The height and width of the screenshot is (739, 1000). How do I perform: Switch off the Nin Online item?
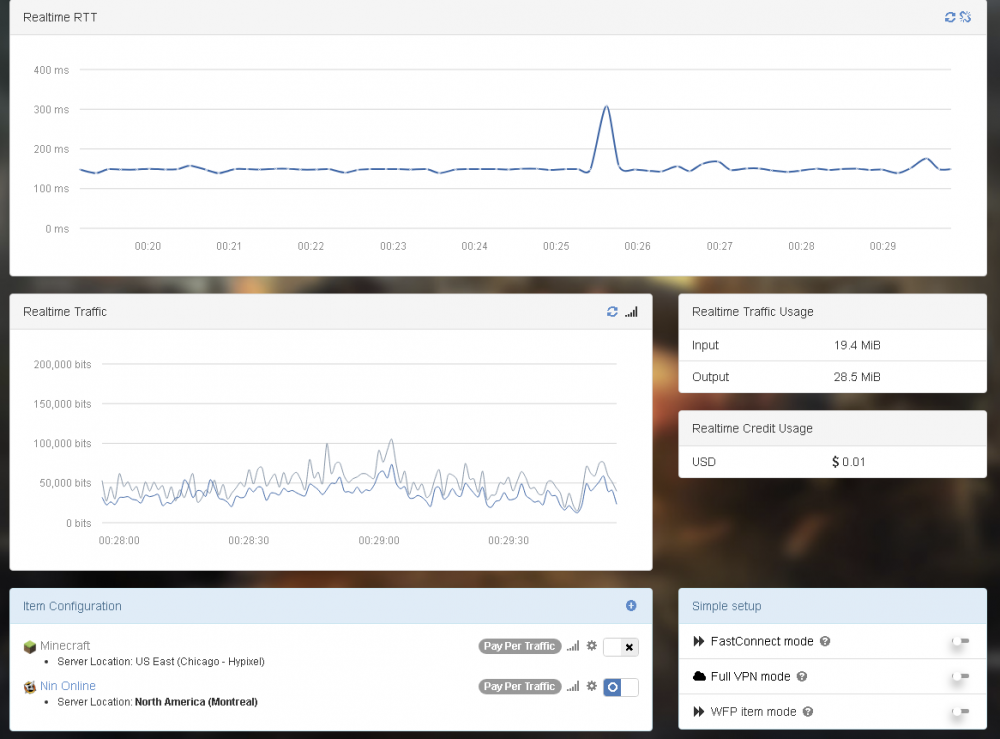[620, 687]
